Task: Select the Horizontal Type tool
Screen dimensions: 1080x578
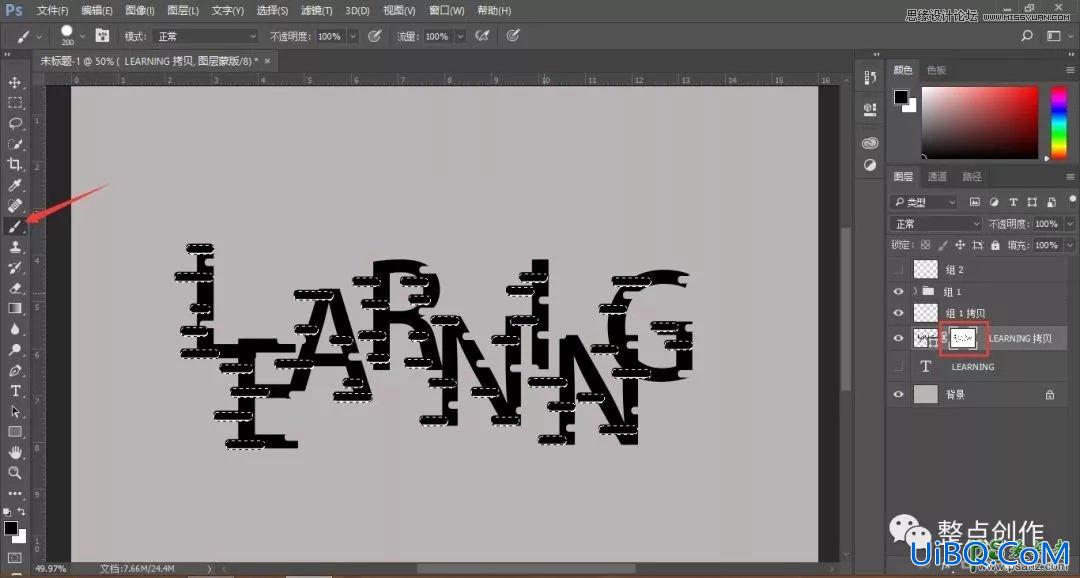Action: (14, 391)
